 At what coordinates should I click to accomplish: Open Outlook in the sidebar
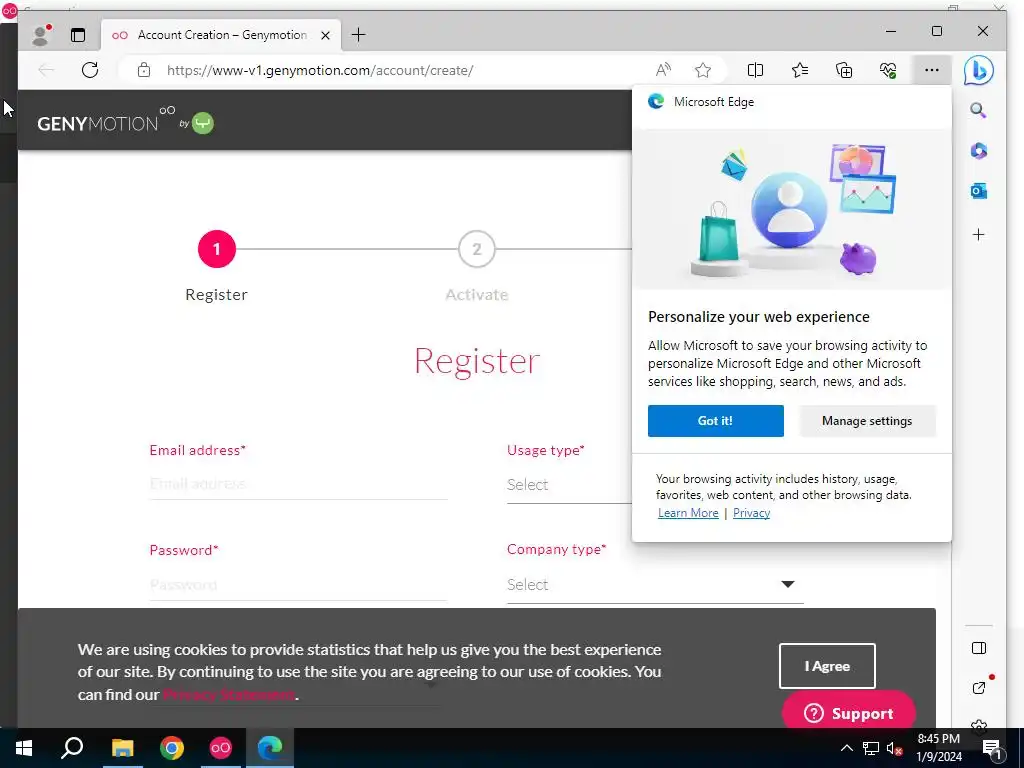(978, 191)
